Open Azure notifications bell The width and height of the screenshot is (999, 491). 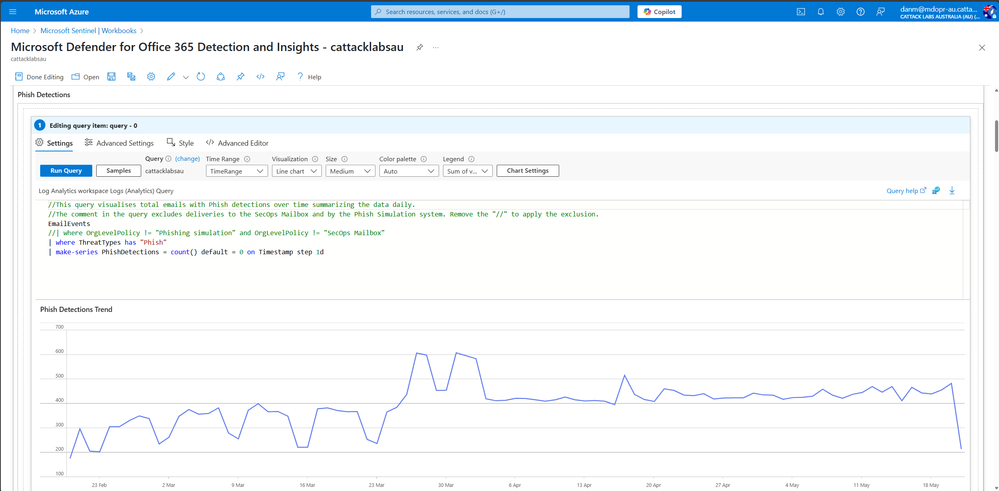(821, 12)
